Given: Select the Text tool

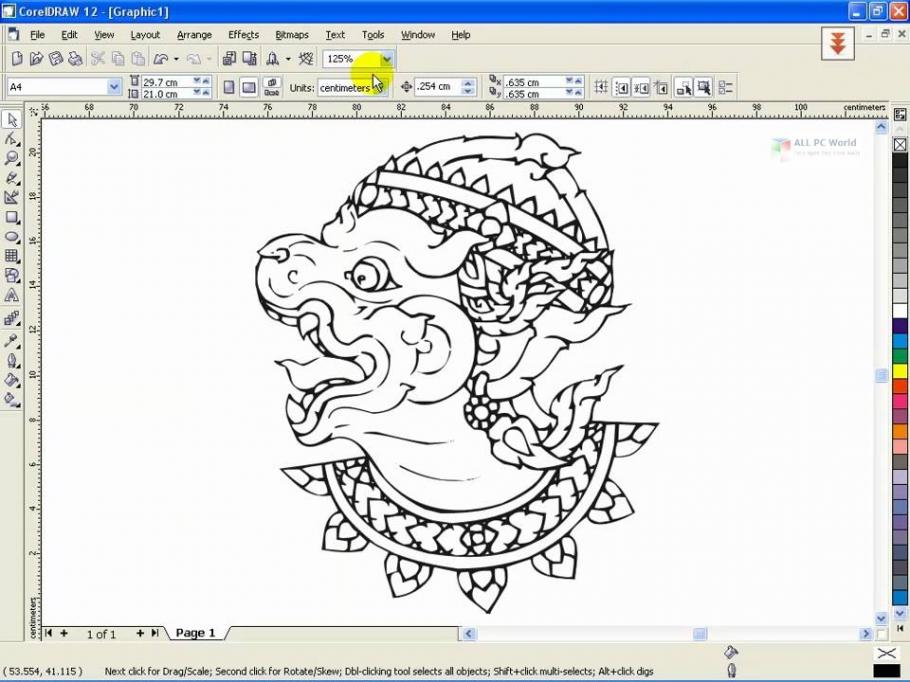Looking at the screenshot, I should point(12,295).
